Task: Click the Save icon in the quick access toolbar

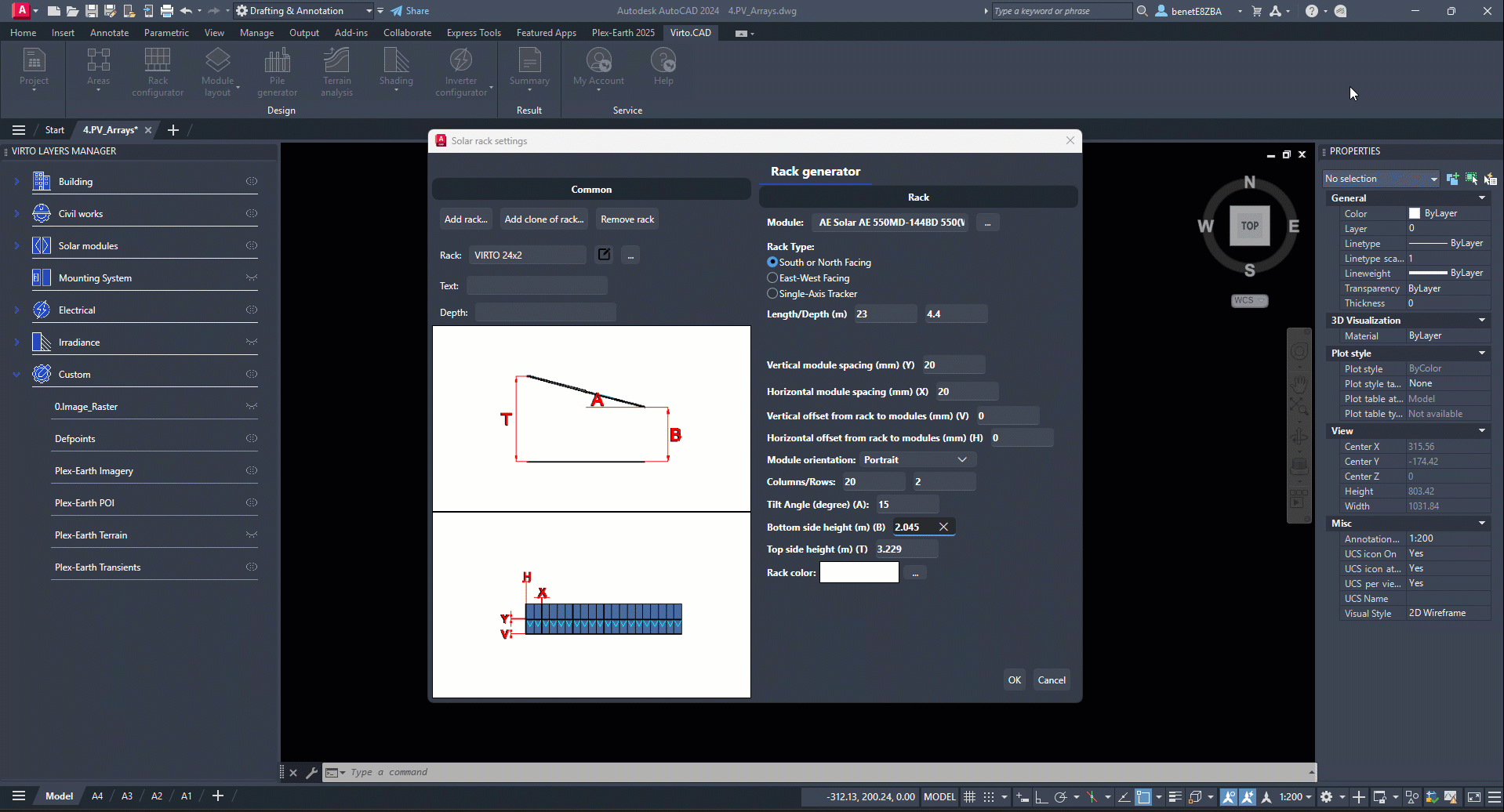Action: (x=91, y=11)
